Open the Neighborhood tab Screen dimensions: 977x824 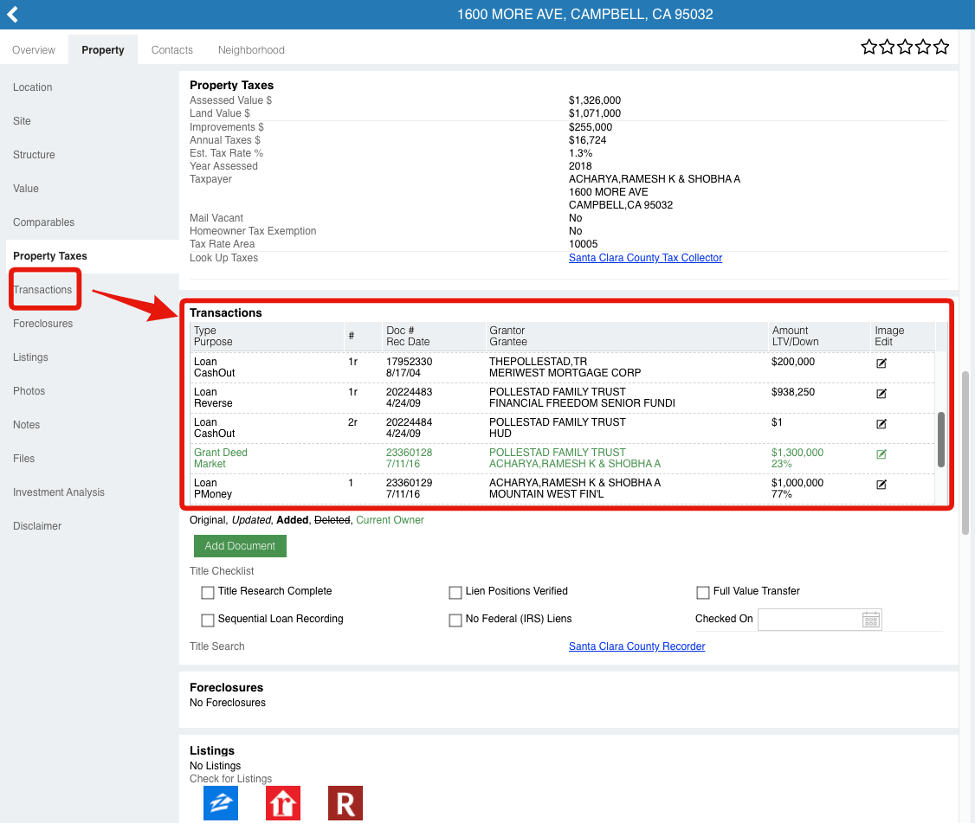pyautogui.click(x=251, y=50)
